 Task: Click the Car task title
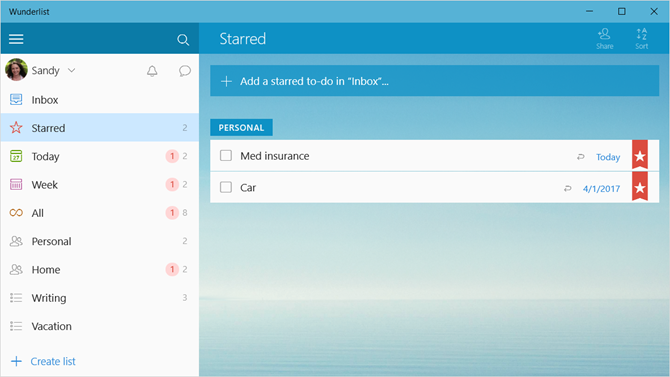tap(248, 188)
